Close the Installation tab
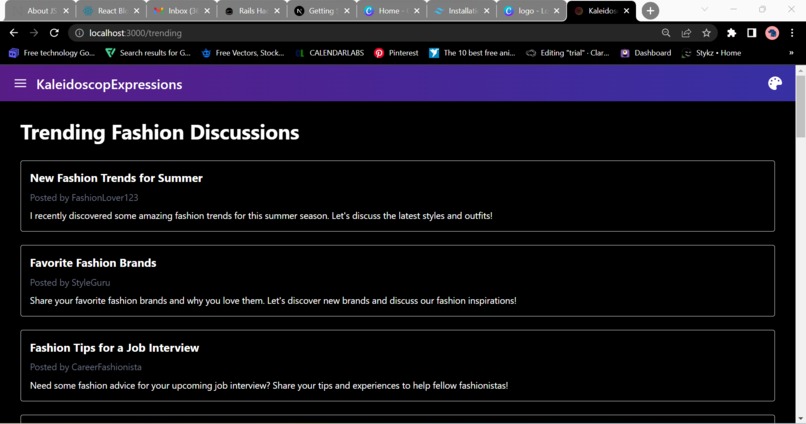The height and width of the screenshot is (424, 806). coord(487,11)
